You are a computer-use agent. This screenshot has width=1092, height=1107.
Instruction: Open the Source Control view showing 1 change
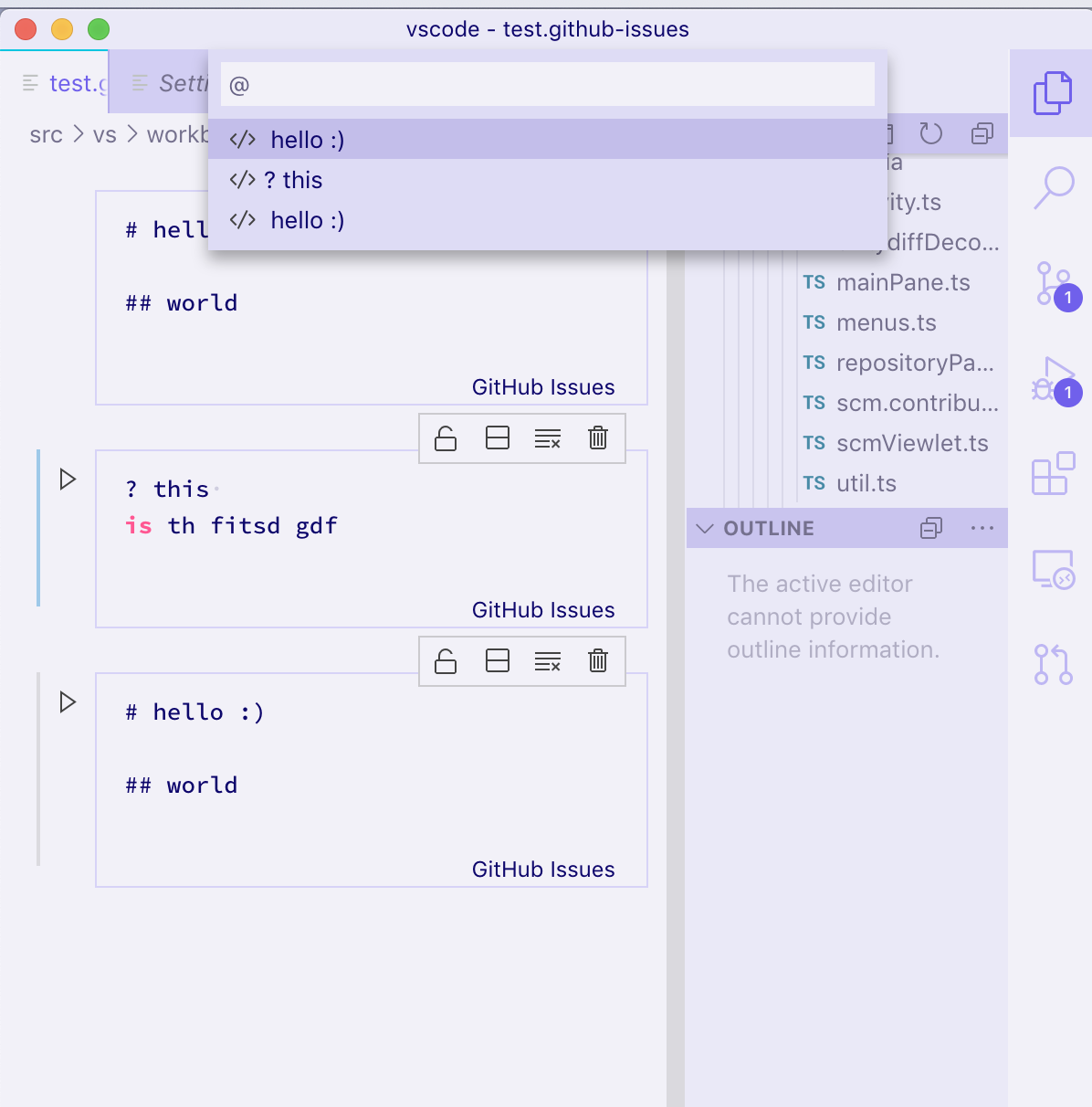pyautogui.click(x=1052, y=284)
